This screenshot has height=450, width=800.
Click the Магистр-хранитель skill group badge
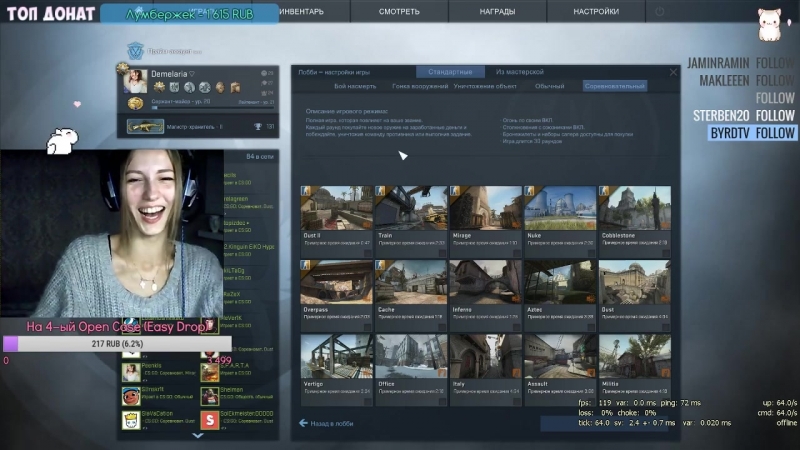tap(145, 127)
